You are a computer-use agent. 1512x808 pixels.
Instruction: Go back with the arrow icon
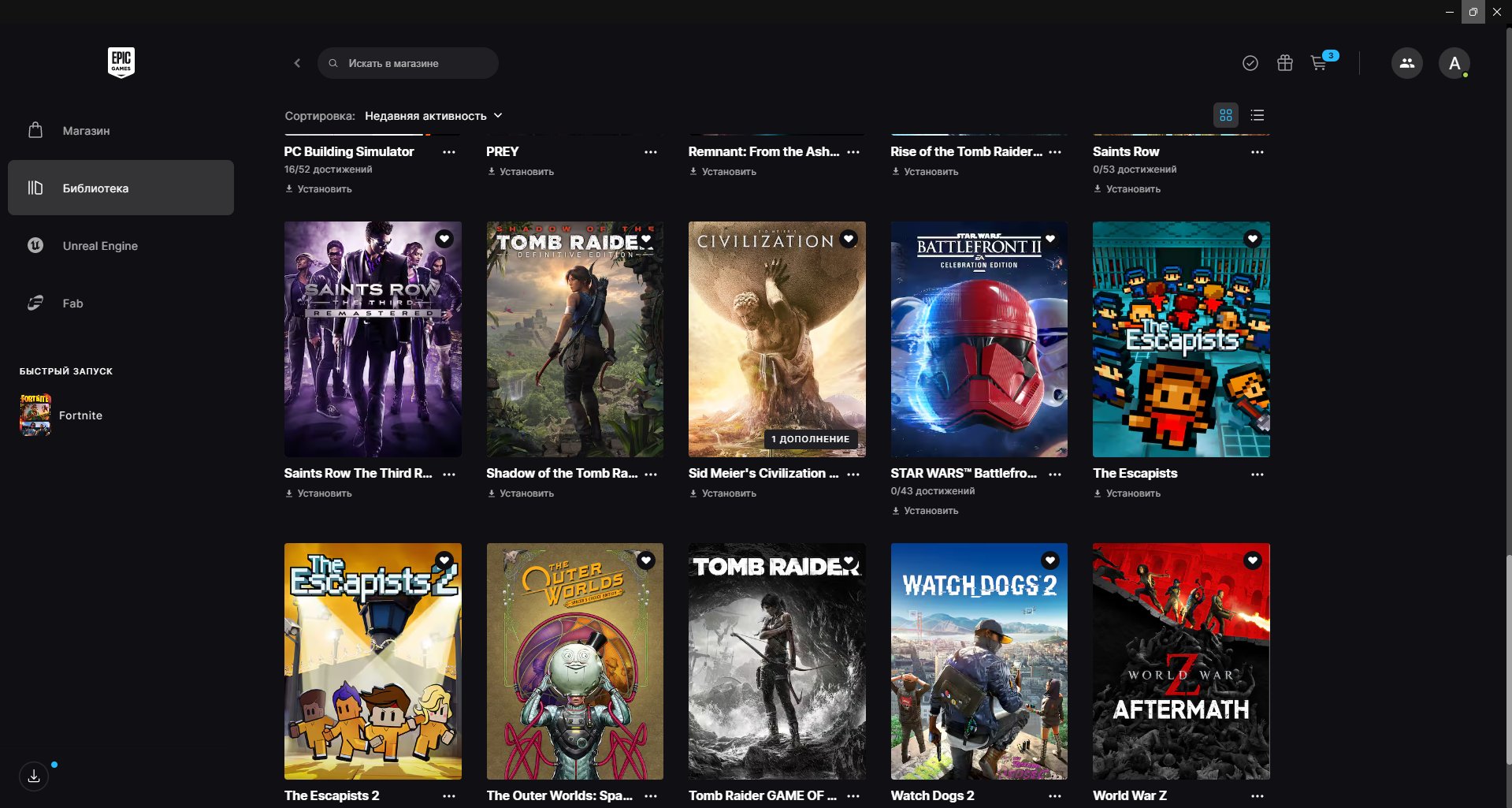(x=297, y=63)
